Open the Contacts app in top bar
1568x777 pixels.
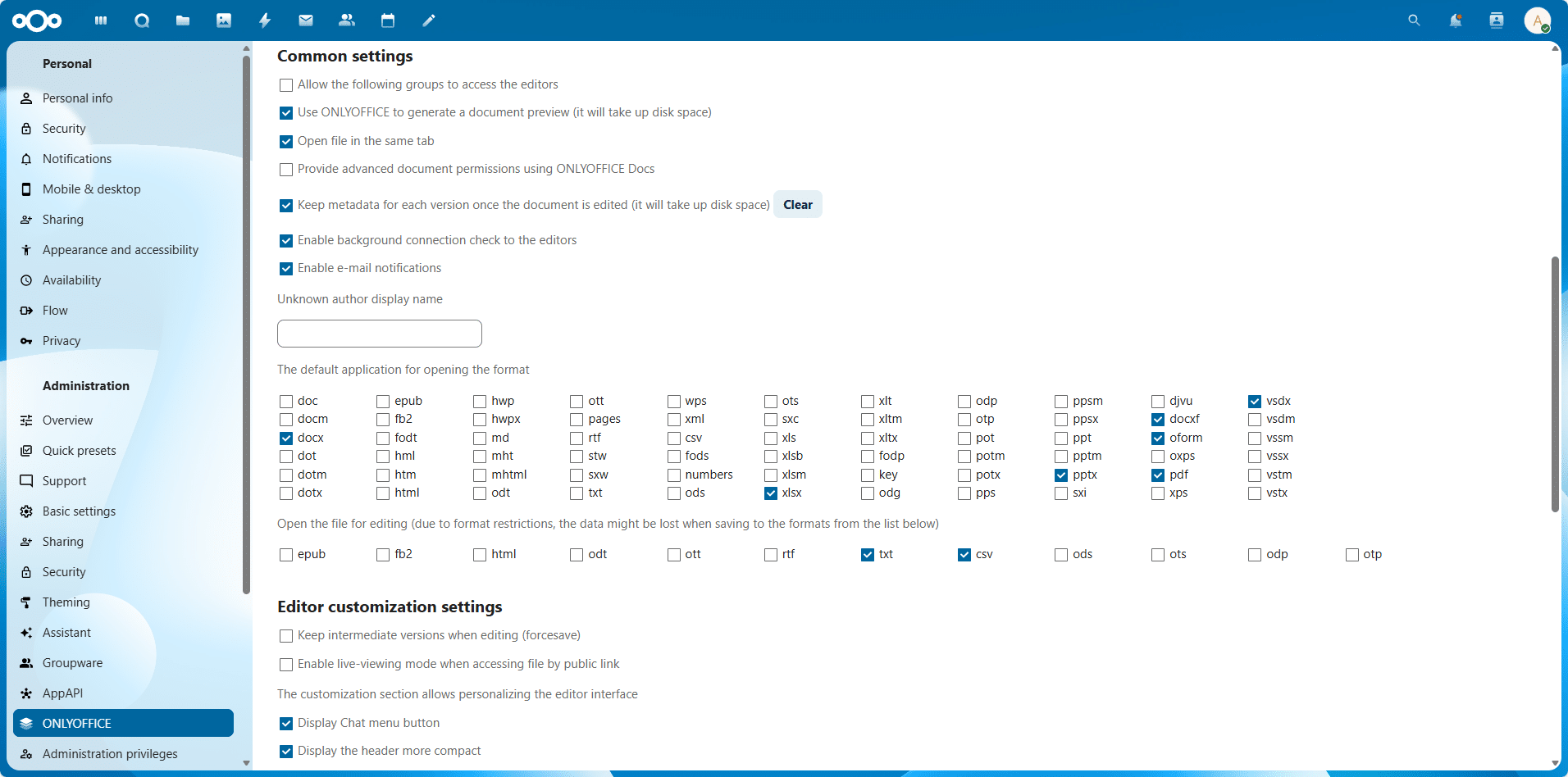coord(347,20)
